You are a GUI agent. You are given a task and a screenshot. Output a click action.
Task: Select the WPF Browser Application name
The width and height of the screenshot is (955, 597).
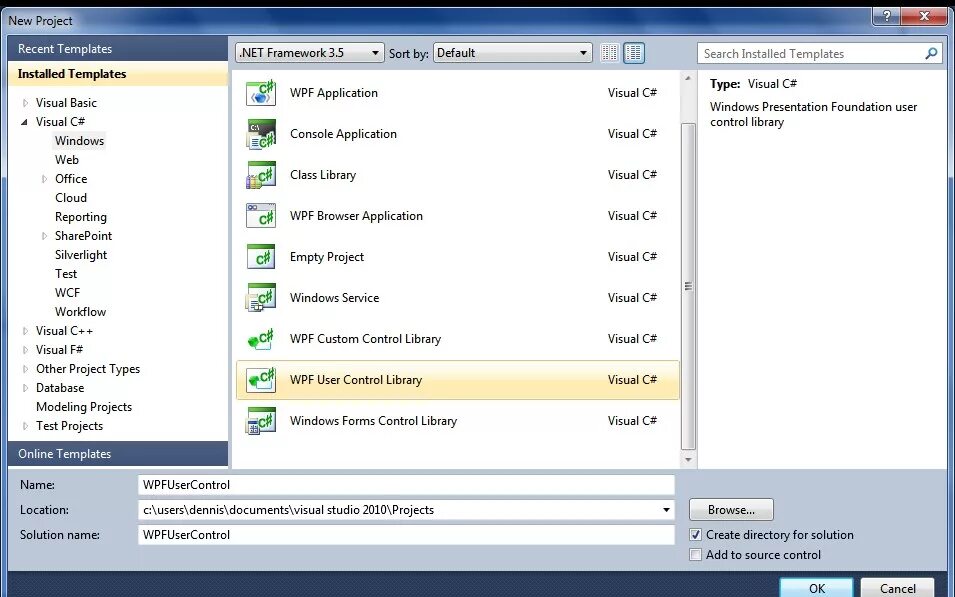356,216
